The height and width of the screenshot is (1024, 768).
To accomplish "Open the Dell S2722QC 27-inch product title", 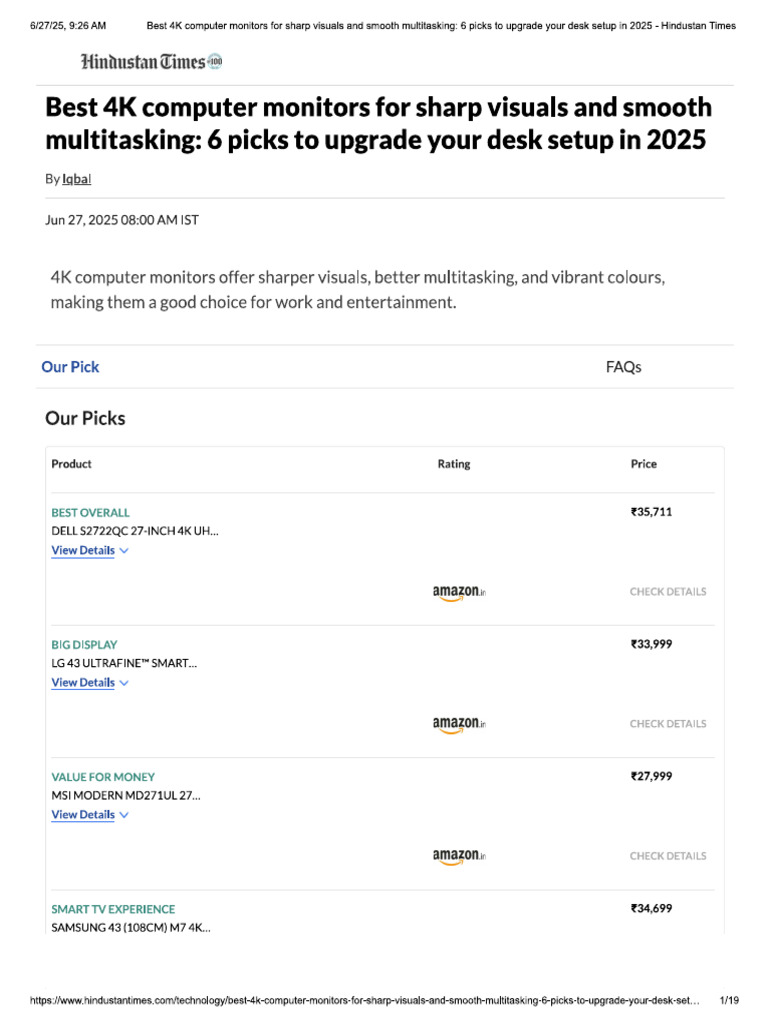I will pyautogui.click(x=135, y=531).
